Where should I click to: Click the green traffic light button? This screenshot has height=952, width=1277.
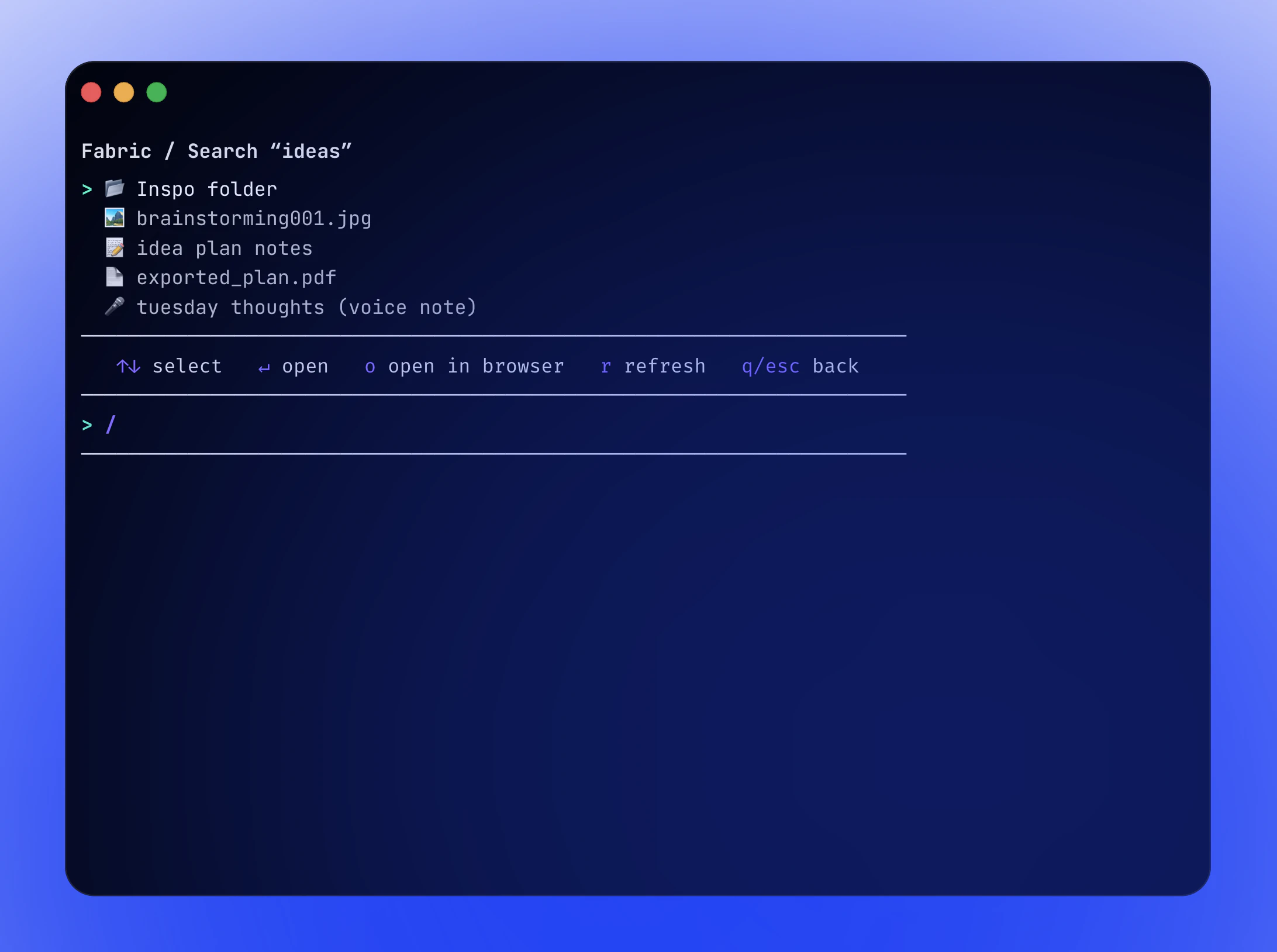click(x=156, y=92)
